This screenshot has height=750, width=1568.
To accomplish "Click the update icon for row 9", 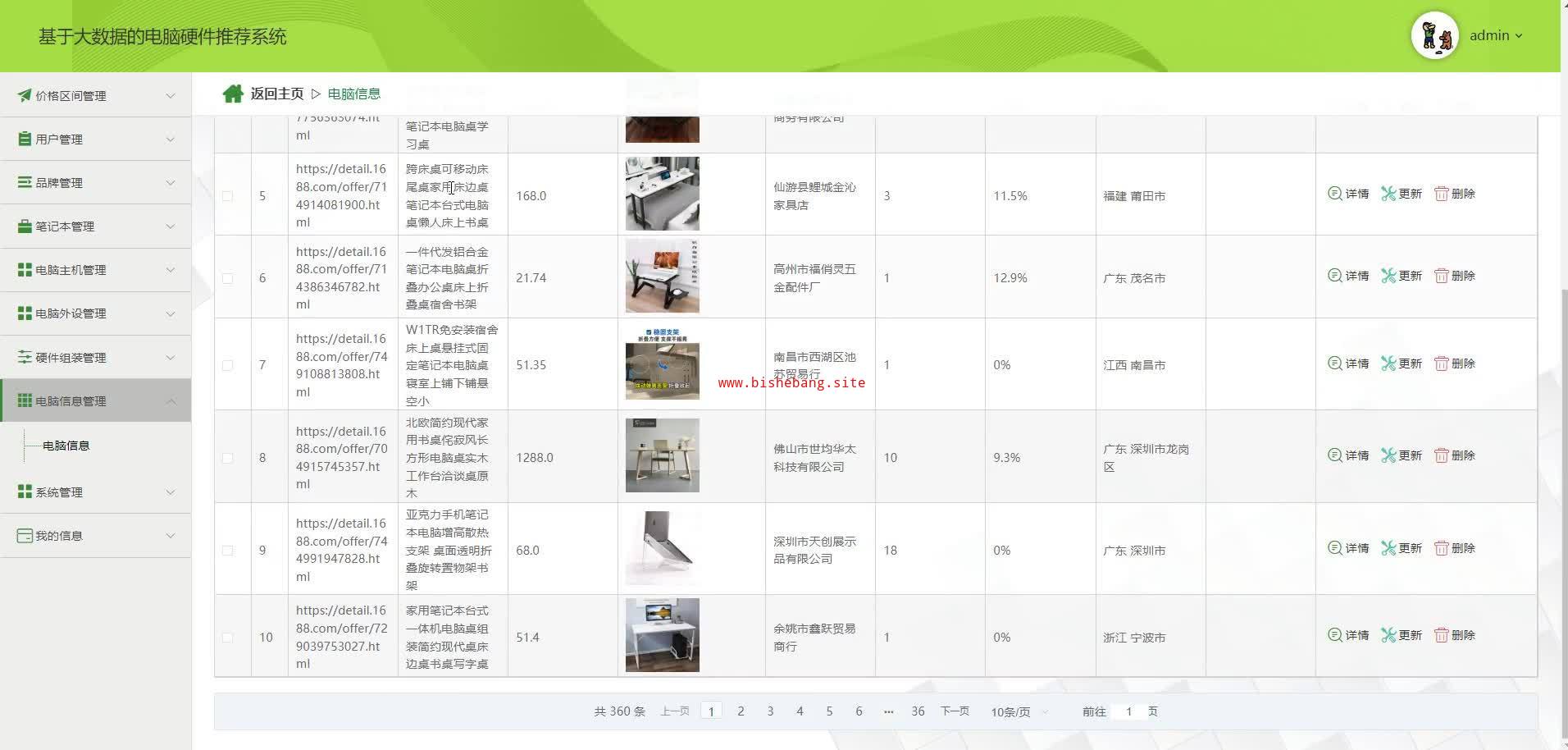I will (1388, 548).
